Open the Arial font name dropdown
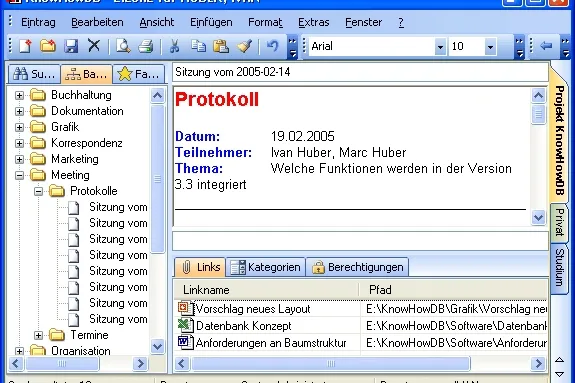Viewport: 575px width, 383px height. 440,47
